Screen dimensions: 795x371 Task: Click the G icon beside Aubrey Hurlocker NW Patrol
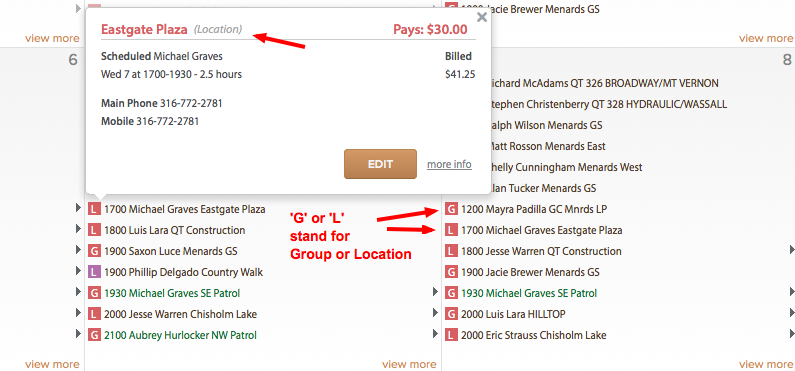tap(94, 335)
